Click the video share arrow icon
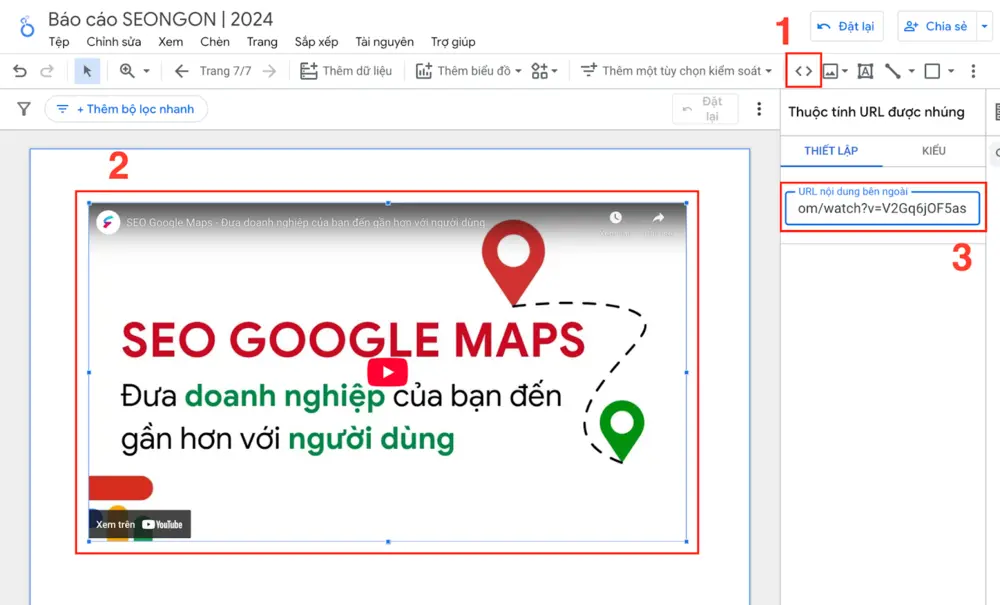Screen dimensions: 1000x605 [x=658, y=218]
